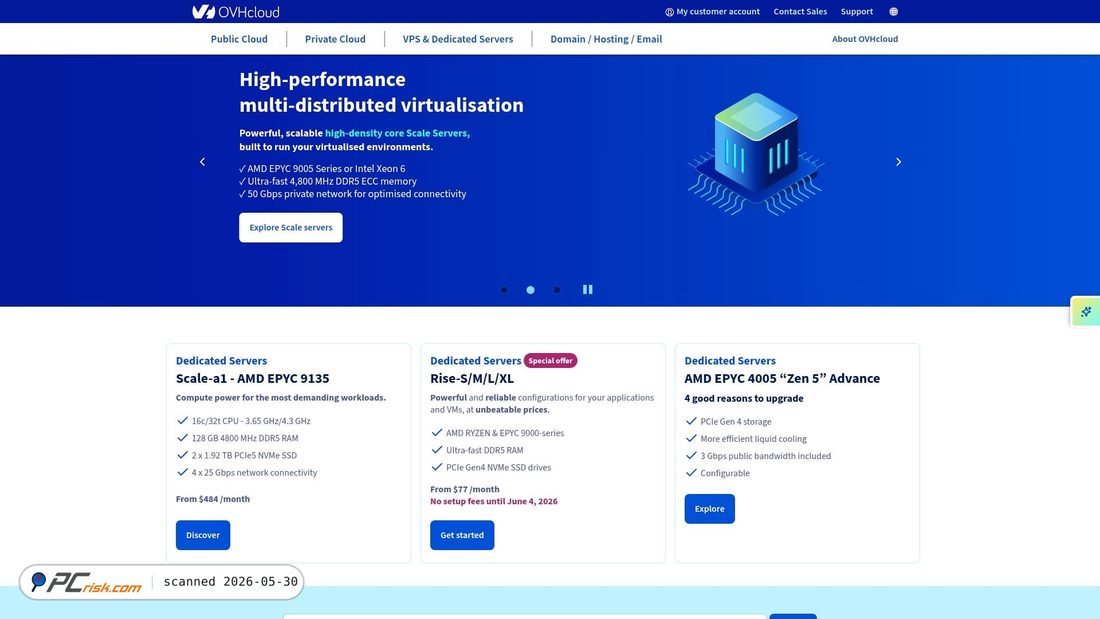Click Rise-S/M/L/XL heading
This screenshot has width=1100, height=619.
[471, 378]
